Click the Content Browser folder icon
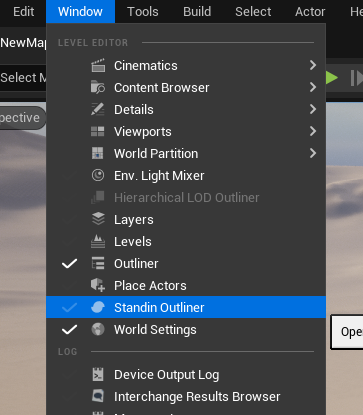This screenshot has width=363, height=415. [x=98, y=87]
